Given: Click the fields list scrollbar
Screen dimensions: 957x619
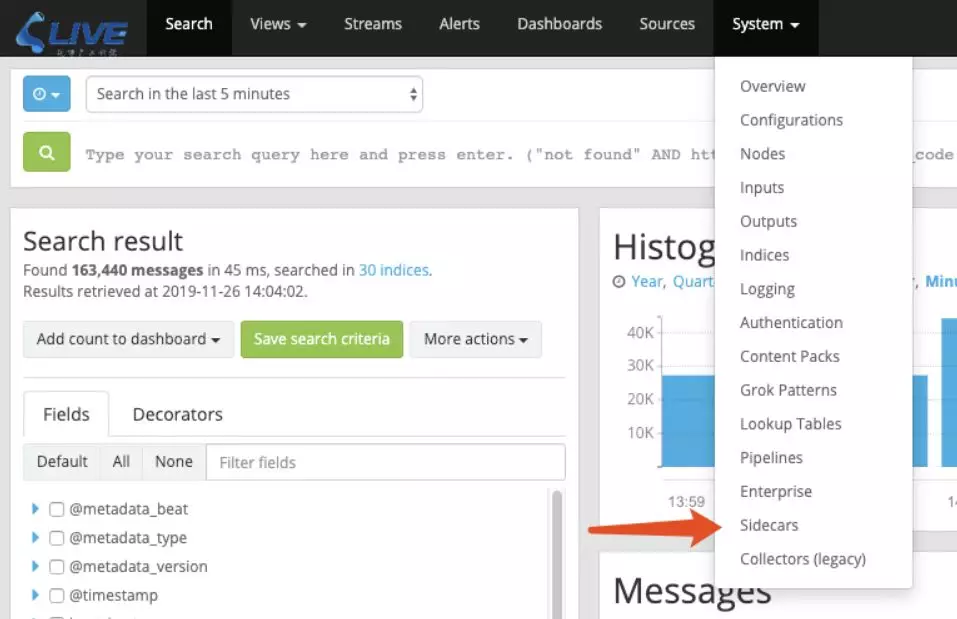Looking at the screenshot, I should tap(557, 554).
